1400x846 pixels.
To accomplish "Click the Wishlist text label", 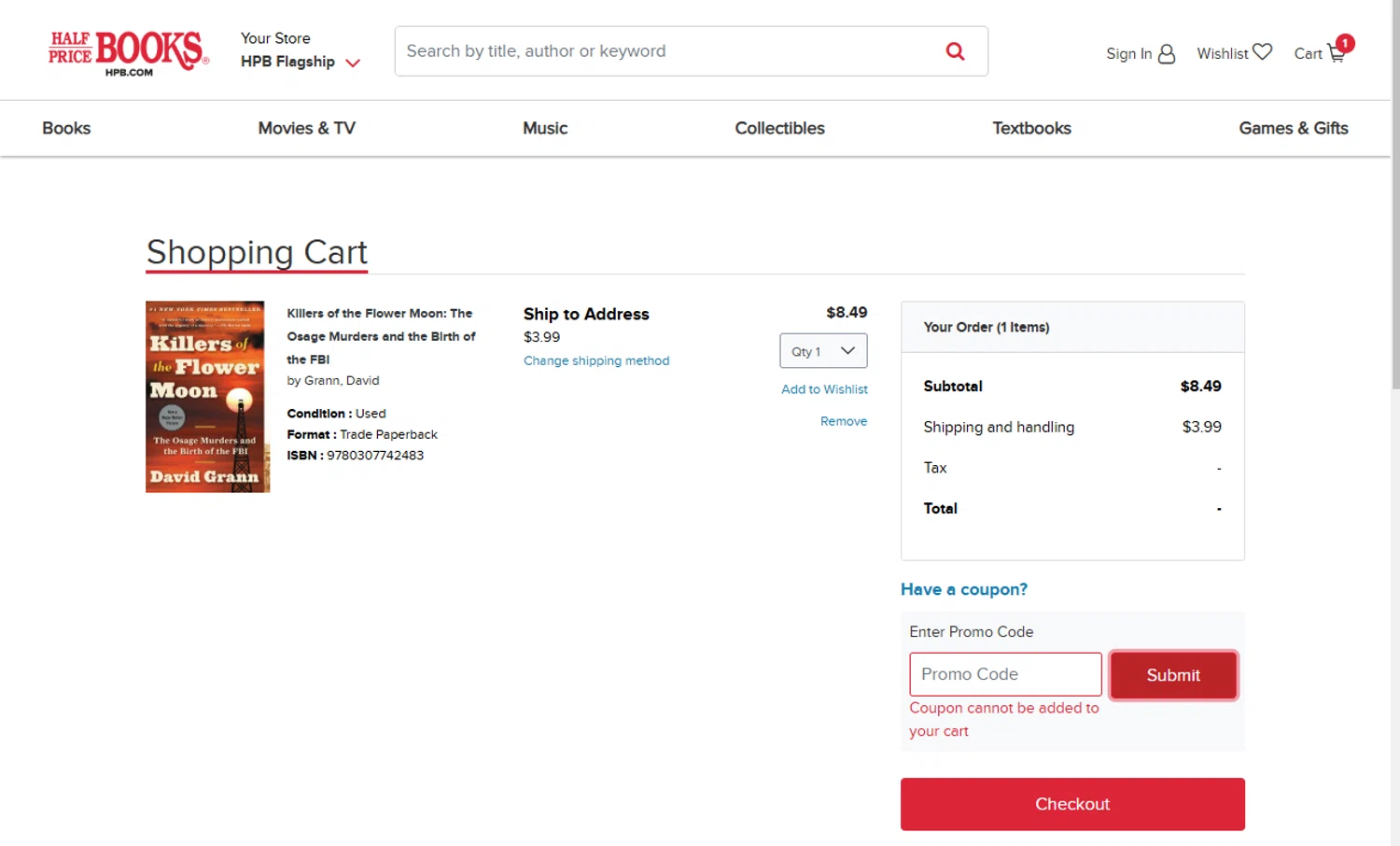I will [1222, 54].
